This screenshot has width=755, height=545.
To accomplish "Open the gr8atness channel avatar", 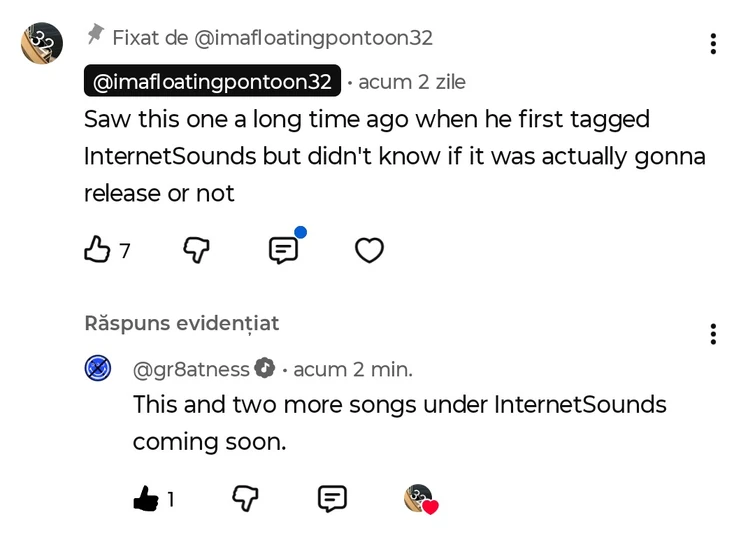I will coord(98,368).
